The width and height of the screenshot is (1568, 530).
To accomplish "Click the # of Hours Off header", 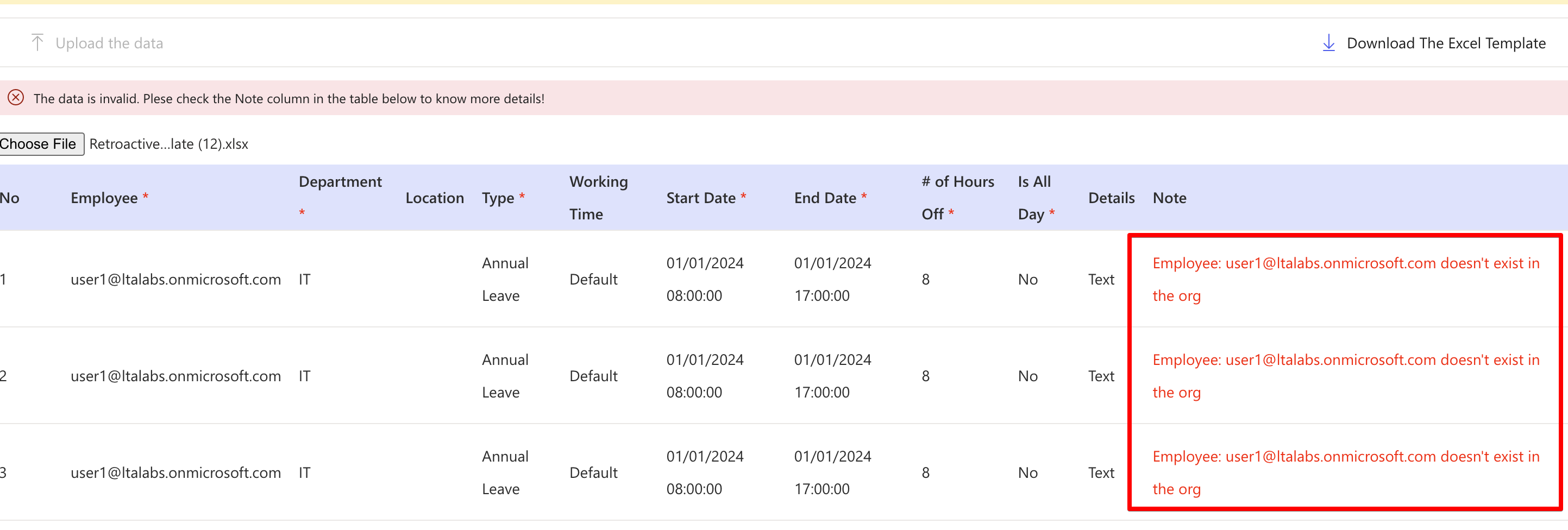I will (957, 198).
